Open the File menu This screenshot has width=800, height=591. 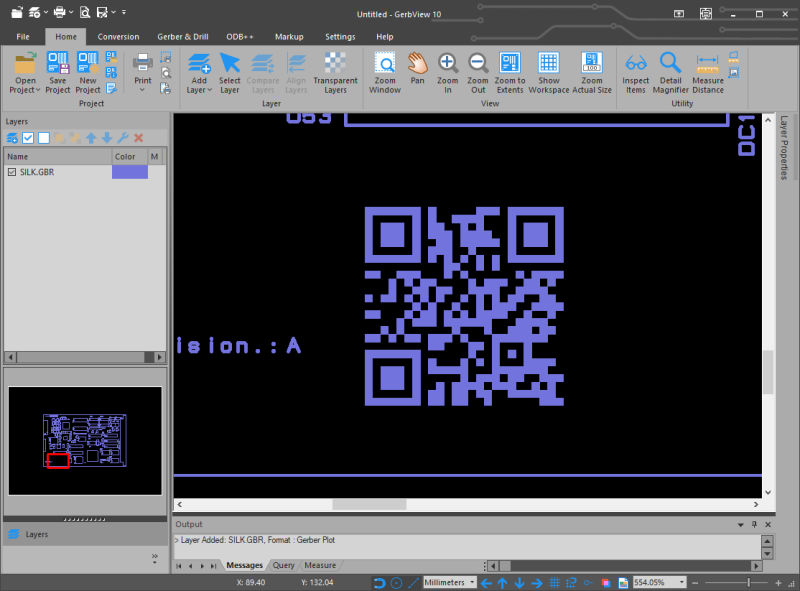[x=23, y=37]
